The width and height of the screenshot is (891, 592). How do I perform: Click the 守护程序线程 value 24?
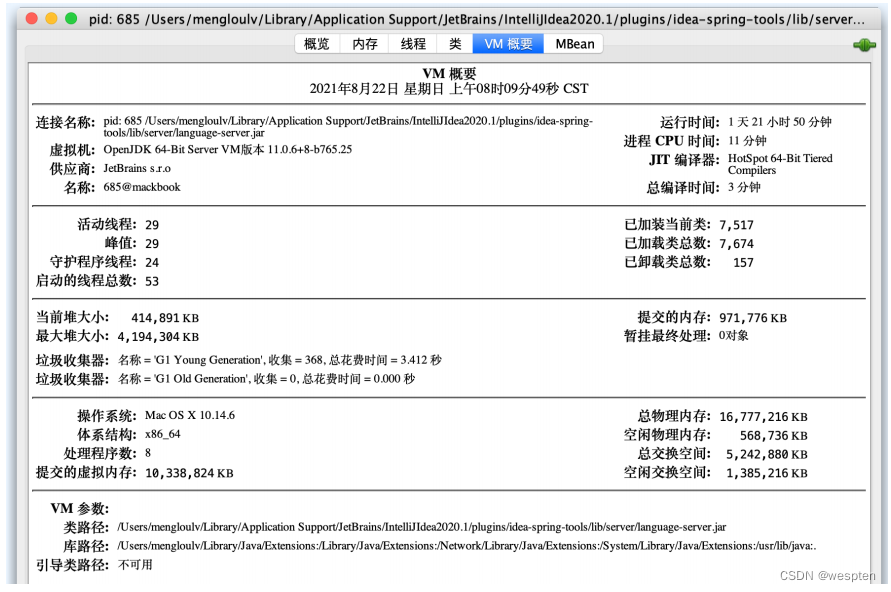click(152, 262)
